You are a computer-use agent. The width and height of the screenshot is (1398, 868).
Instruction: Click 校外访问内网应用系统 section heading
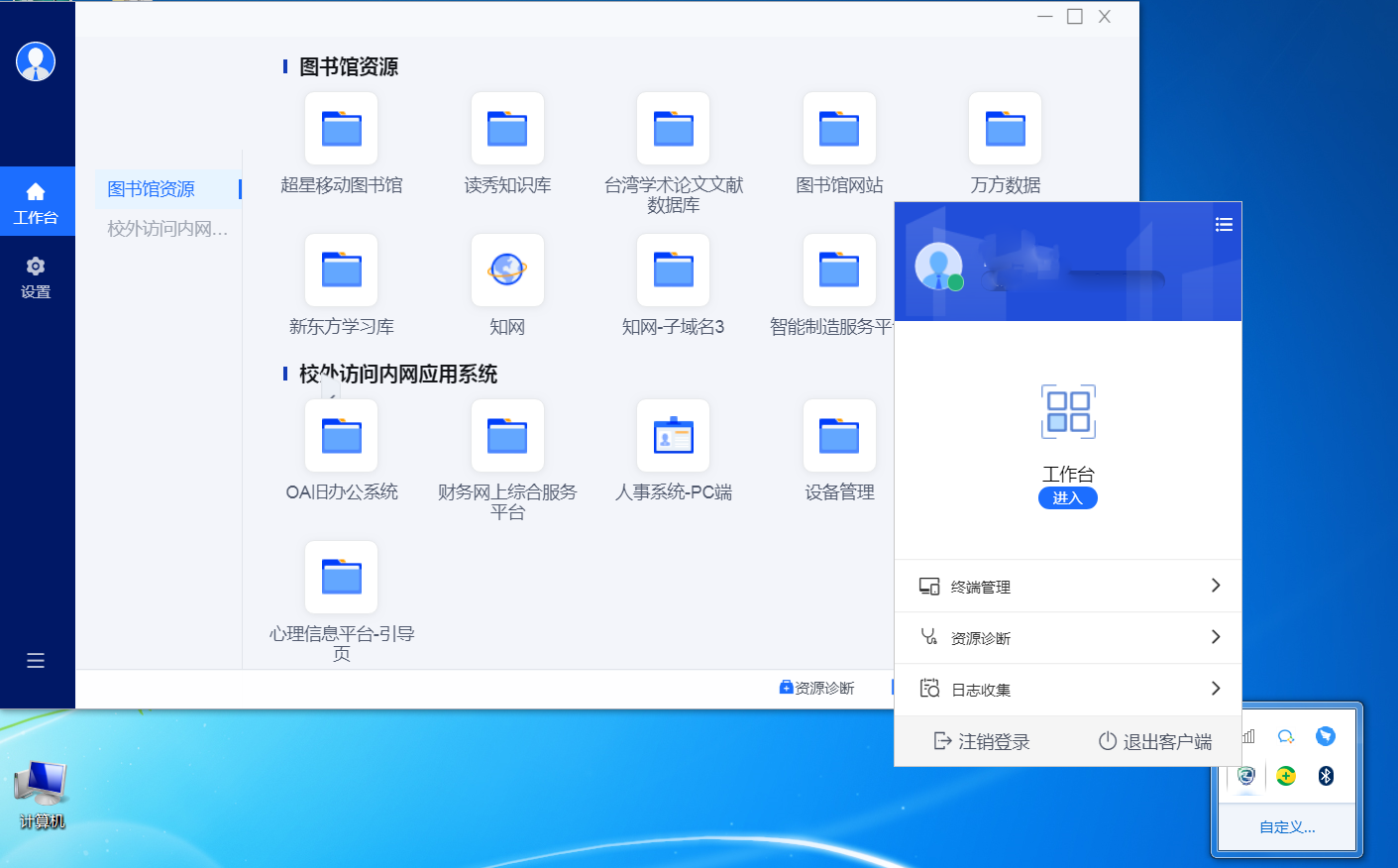tap(398, 374)
